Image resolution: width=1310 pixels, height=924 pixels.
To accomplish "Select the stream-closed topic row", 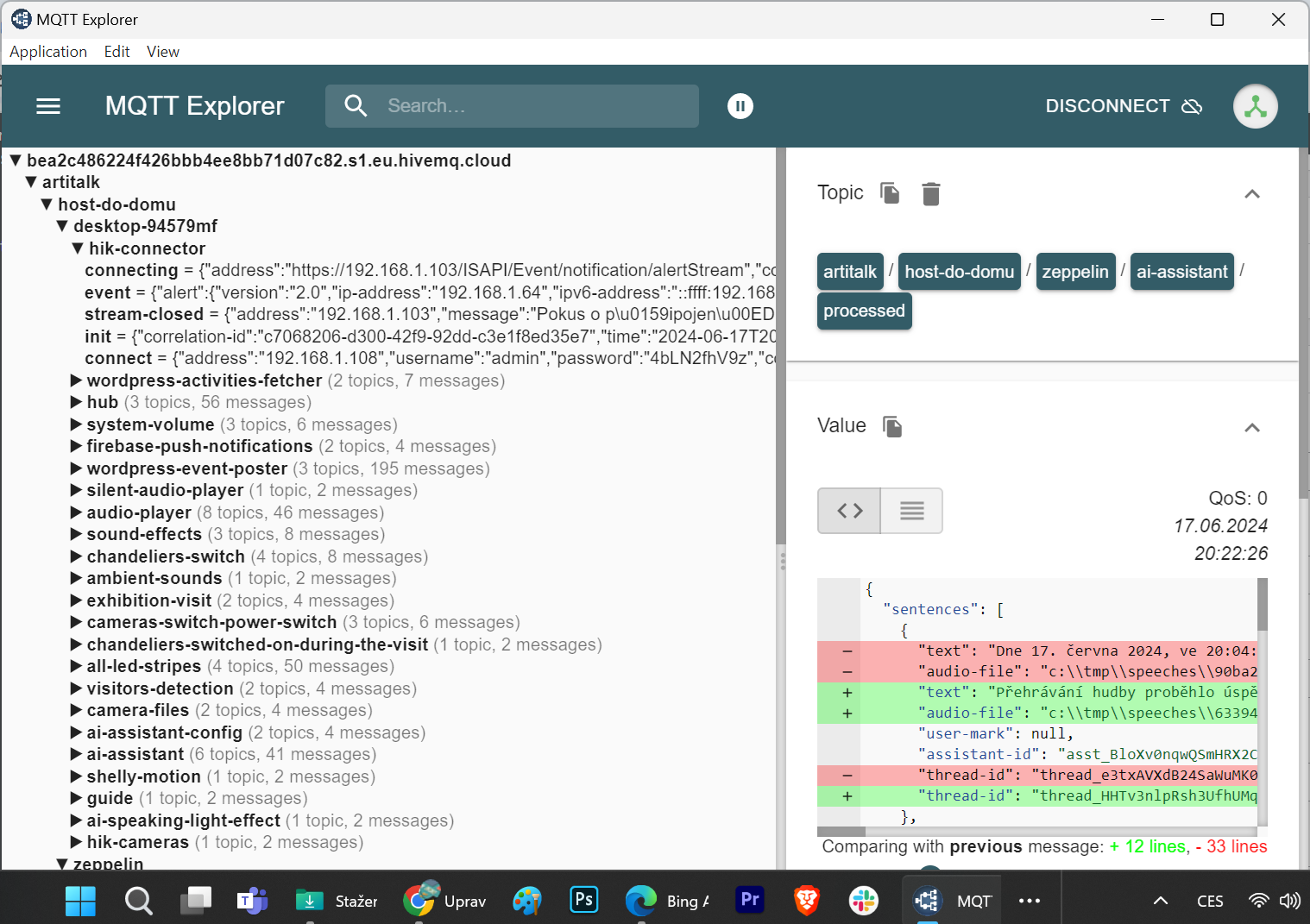I will click(430, 314).
